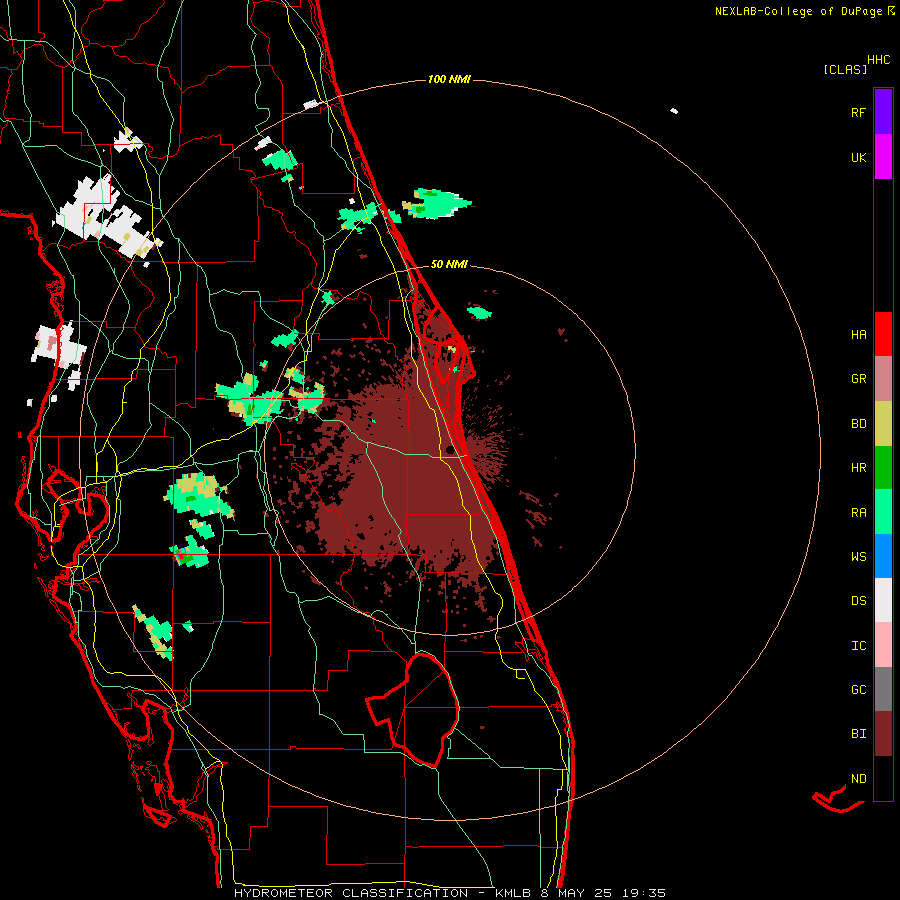900x900 pixels.
Task: Click the GR legend label
Action: pos(858,379)
